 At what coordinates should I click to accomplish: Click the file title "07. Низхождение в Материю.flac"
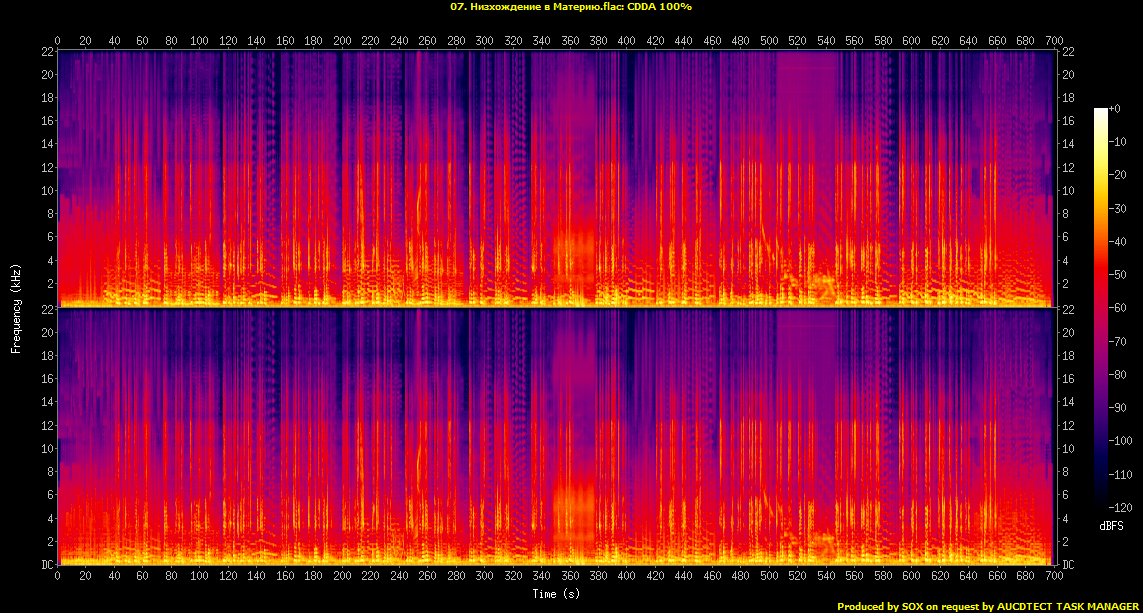point(535,7)
